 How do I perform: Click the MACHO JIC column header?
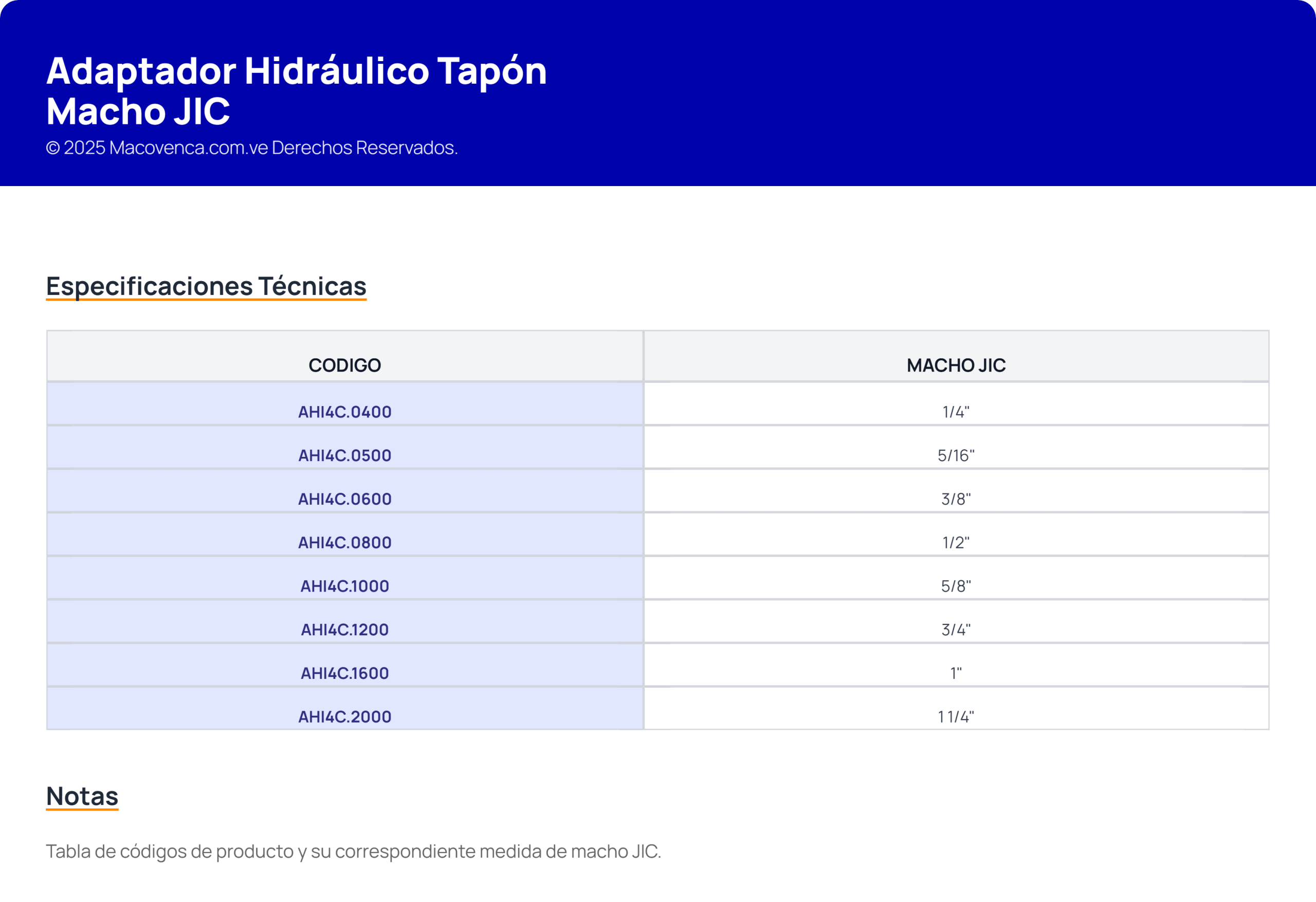956,365
